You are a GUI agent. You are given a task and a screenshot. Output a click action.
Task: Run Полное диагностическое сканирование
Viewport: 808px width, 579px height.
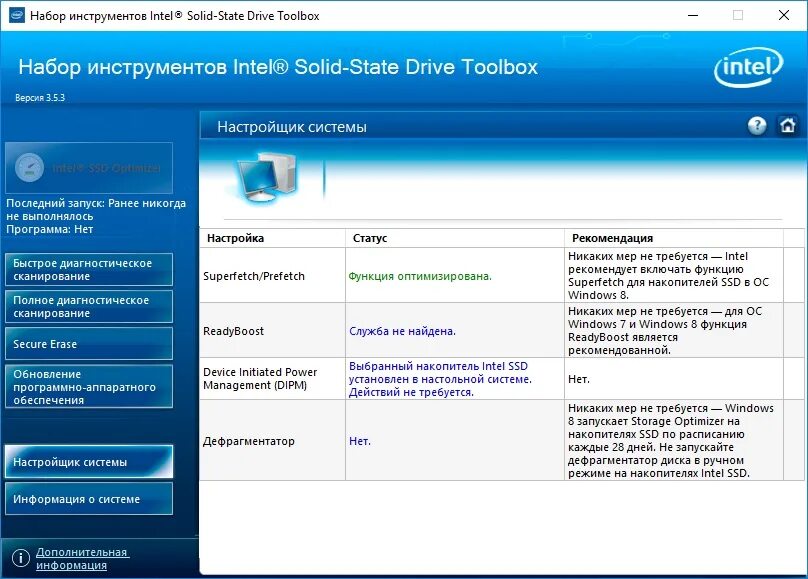click(89, 306)
